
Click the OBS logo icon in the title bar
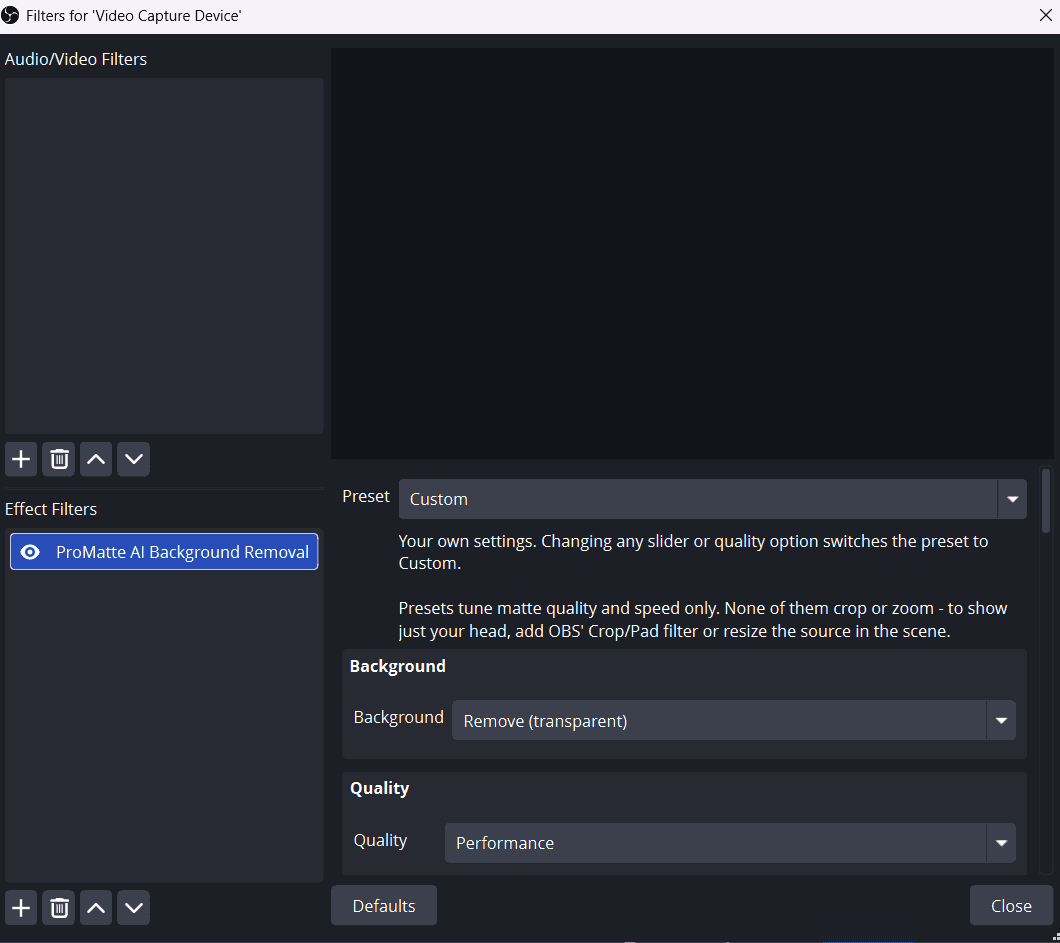click(10, 15)
